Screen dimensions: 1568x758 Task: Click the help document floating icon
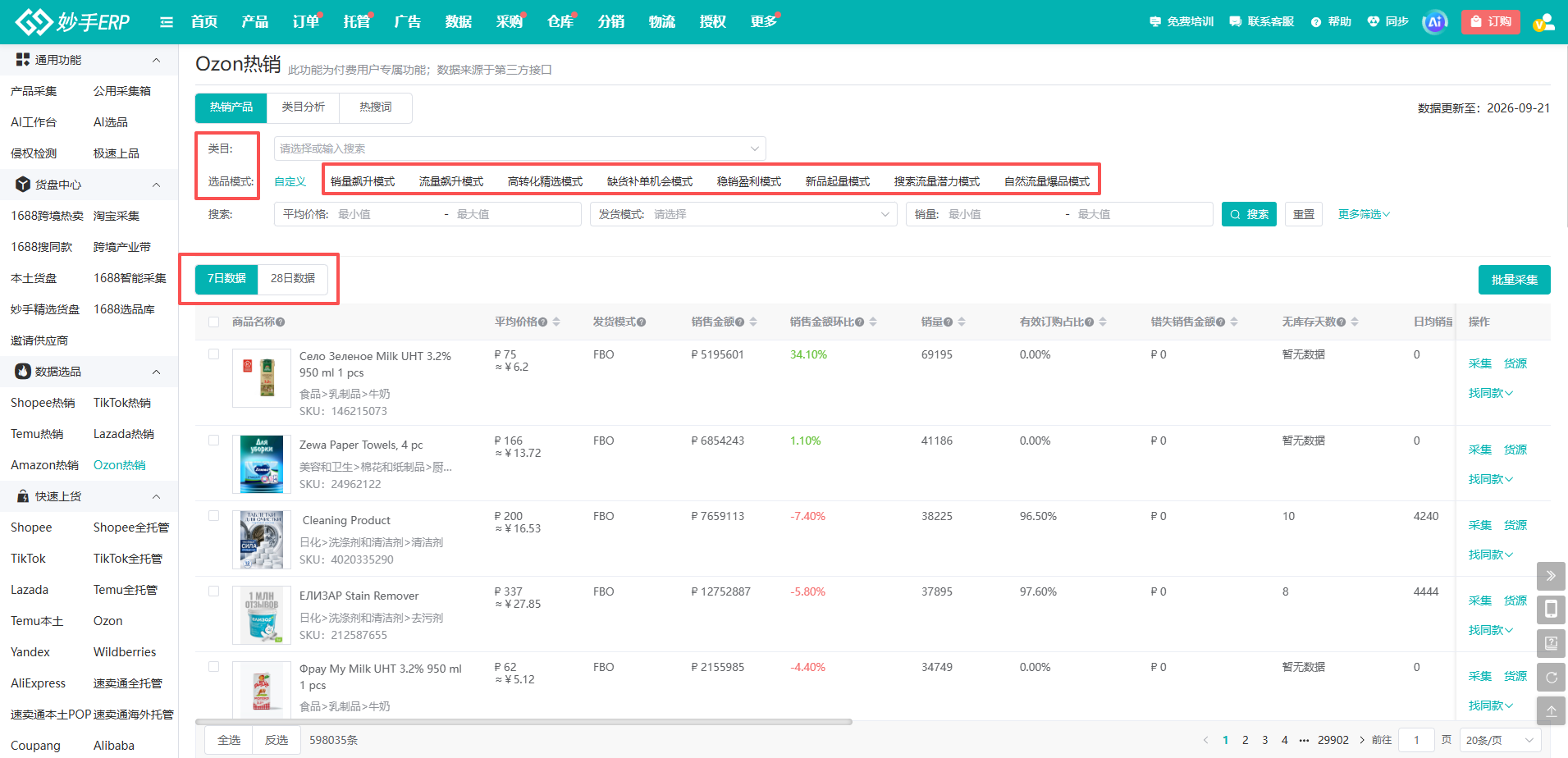point(1551,643)
